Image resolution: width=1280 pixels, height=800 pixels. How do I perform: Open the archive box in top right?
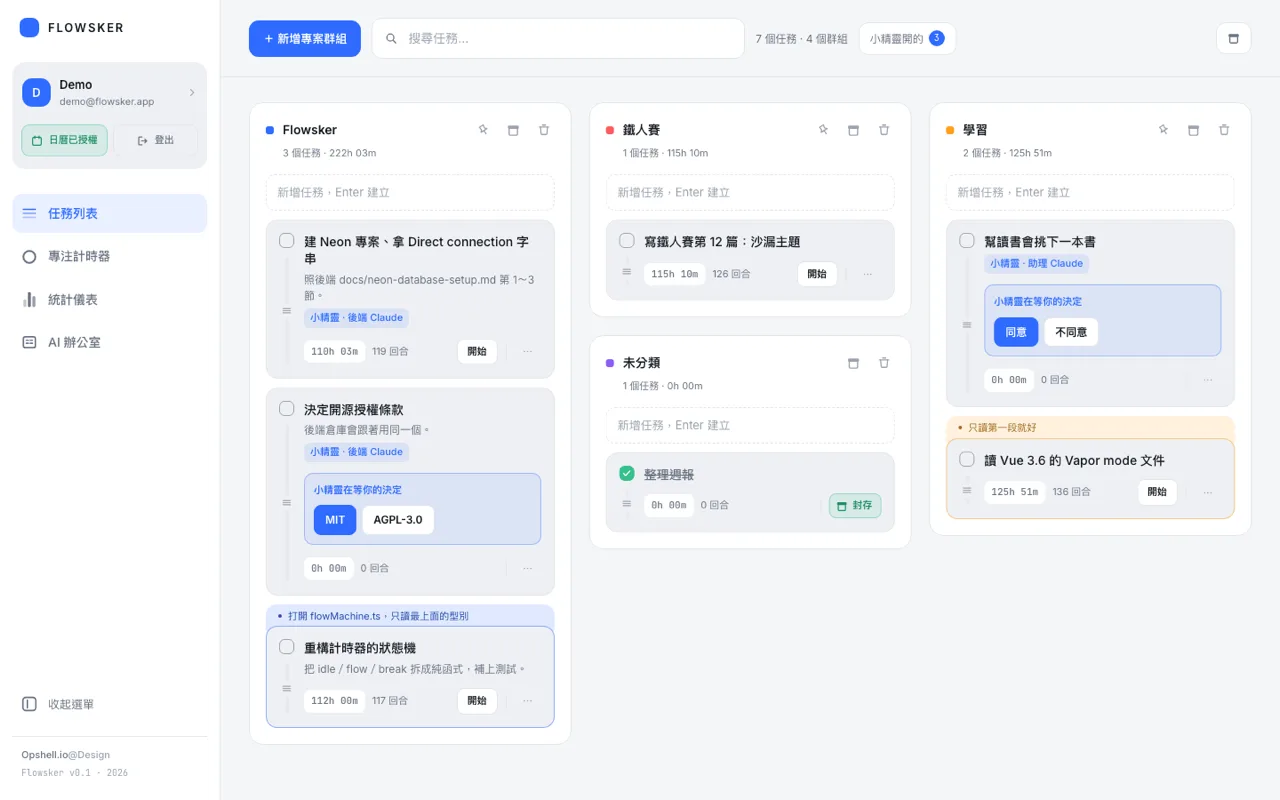(1233, 39)
